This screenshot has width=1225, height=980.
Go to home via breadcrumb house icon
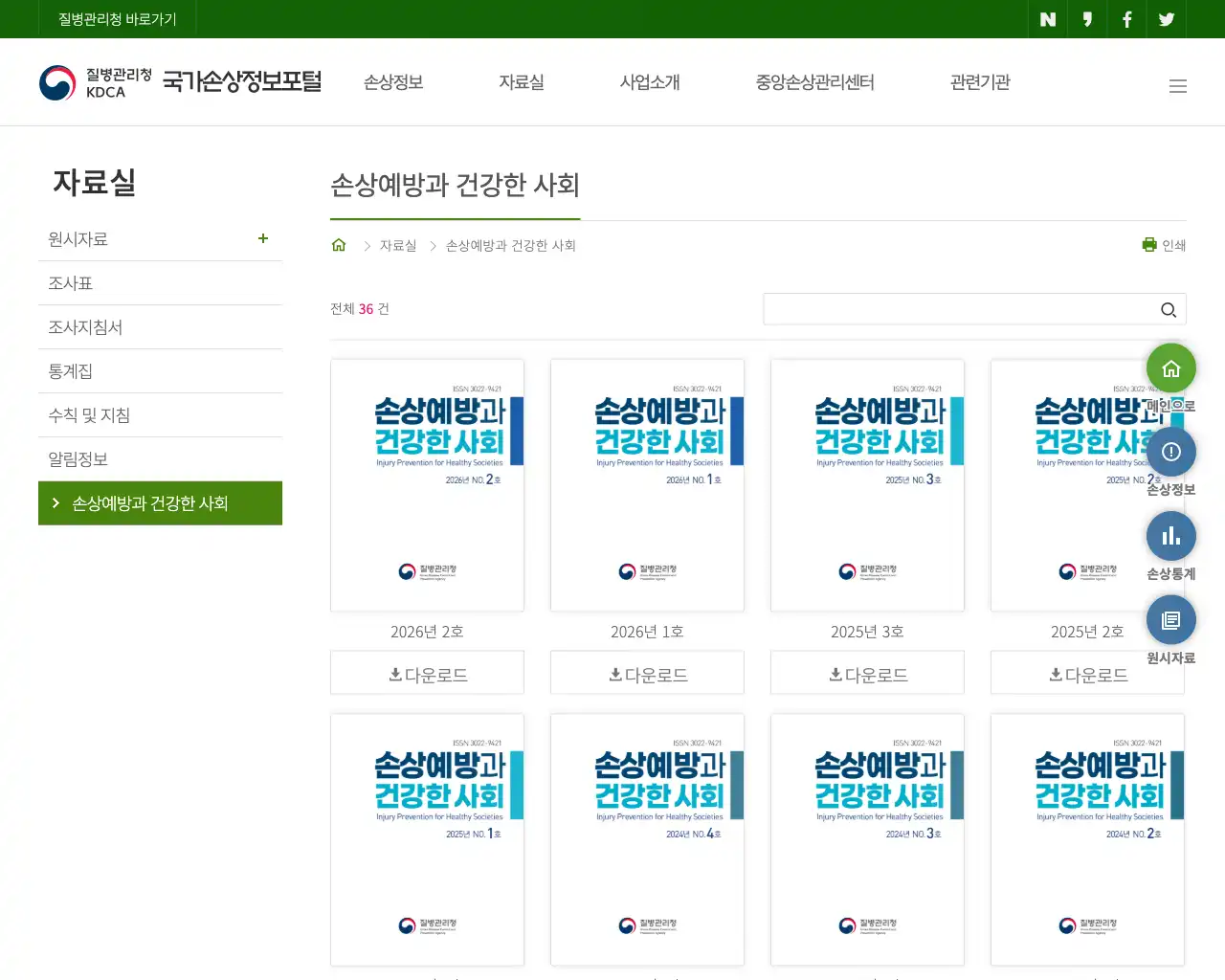click(339, 245)
